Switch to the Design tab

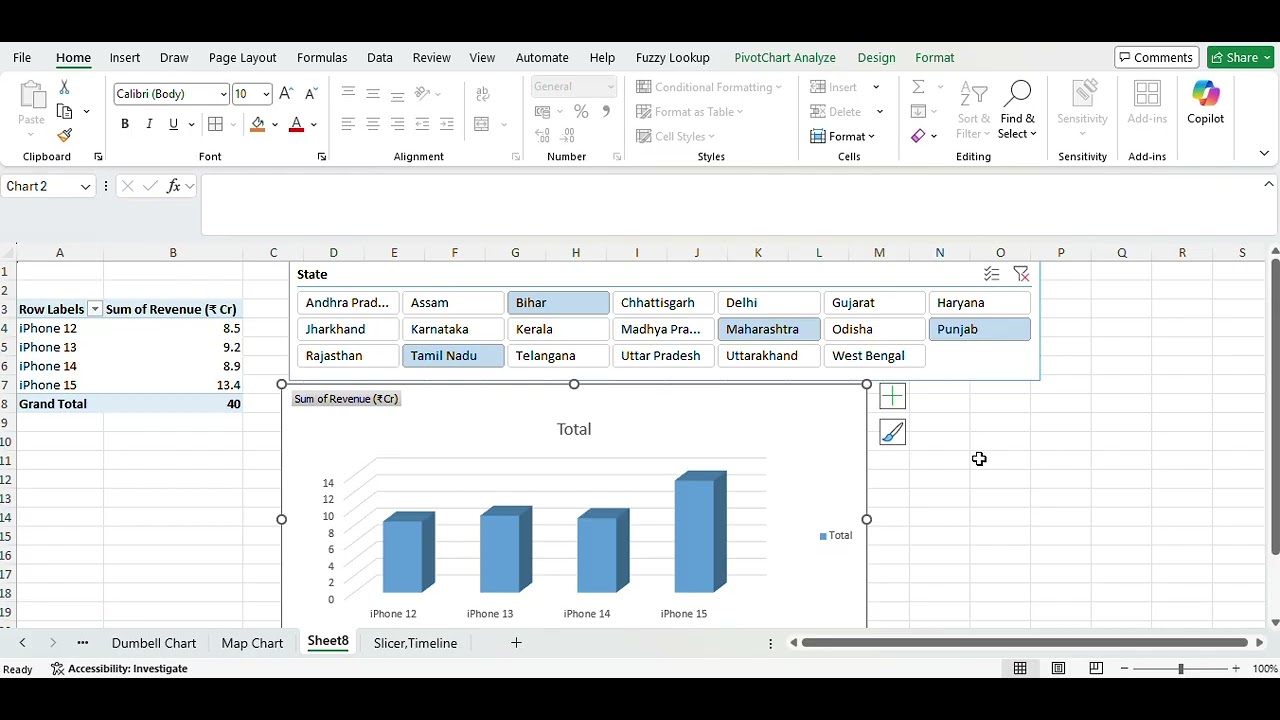pos(877,58)
